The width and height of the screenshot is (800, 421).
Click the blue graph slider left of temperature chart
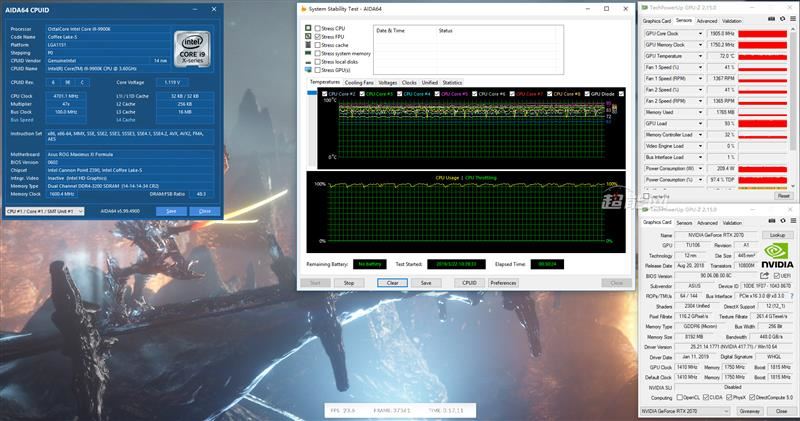pyautogui.click(x=312, y=93)
